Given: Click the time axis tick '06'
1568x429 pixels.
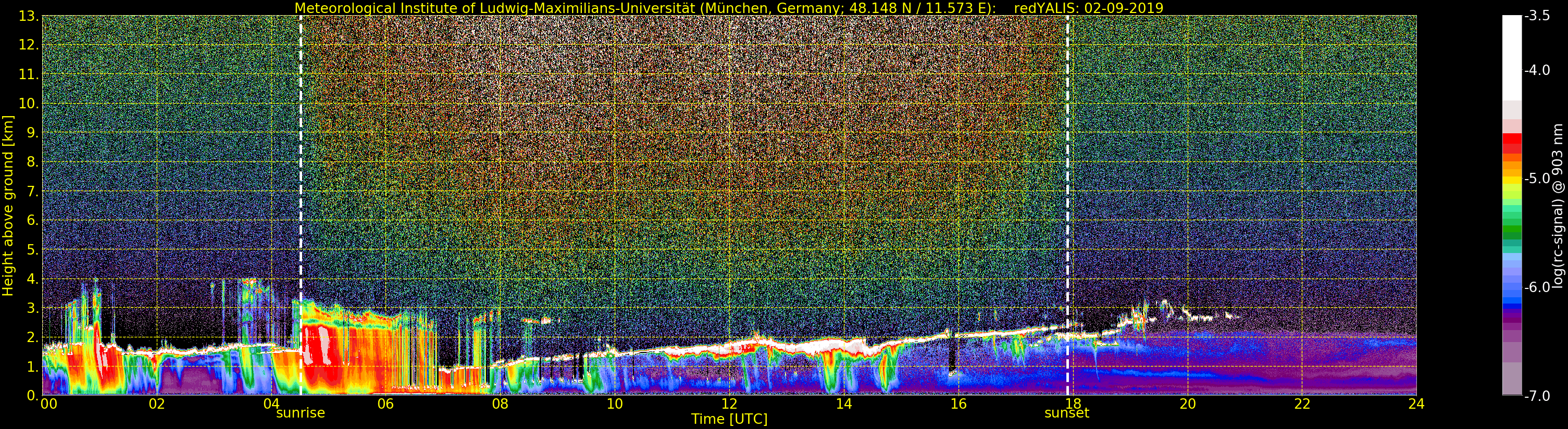Looking at the screenshot, I should pyautogui.click(x=385, y=404).
